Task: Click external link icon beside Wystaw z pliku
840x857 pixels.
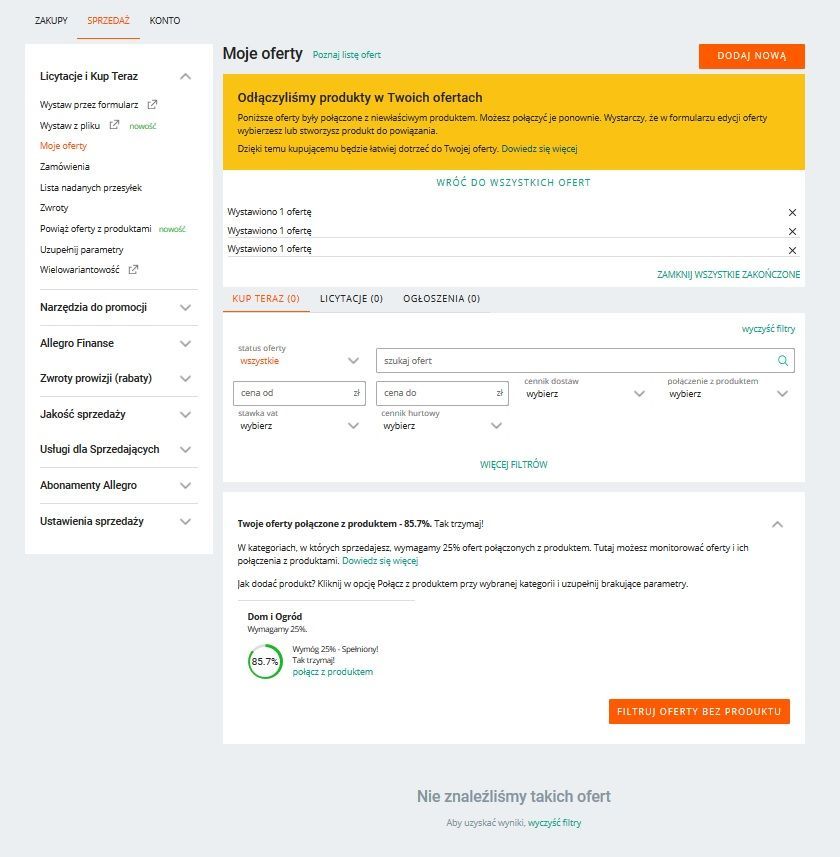Action: tap(114, 125)
